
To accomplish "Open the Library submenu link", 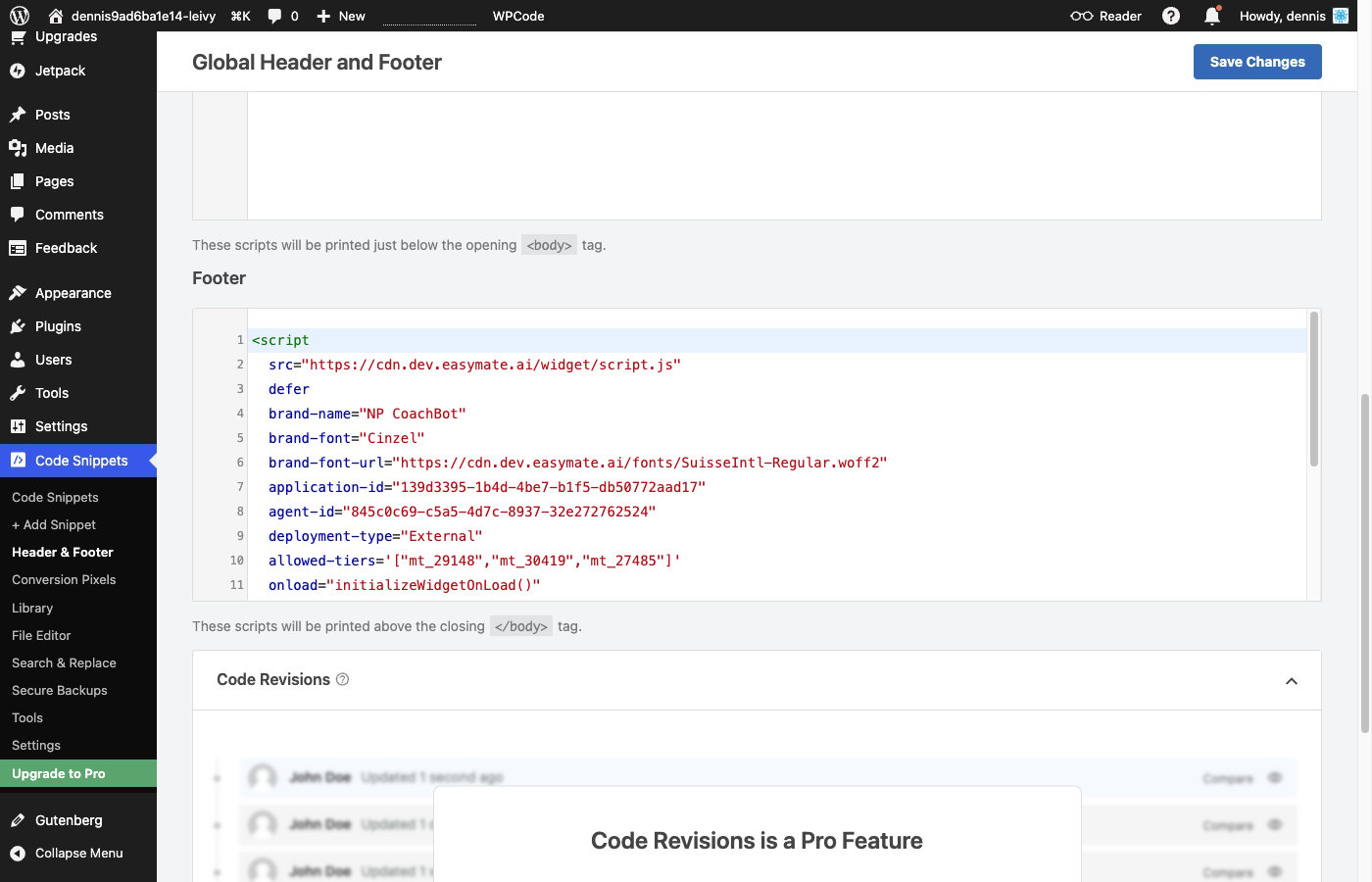I will tap(32, 608).
